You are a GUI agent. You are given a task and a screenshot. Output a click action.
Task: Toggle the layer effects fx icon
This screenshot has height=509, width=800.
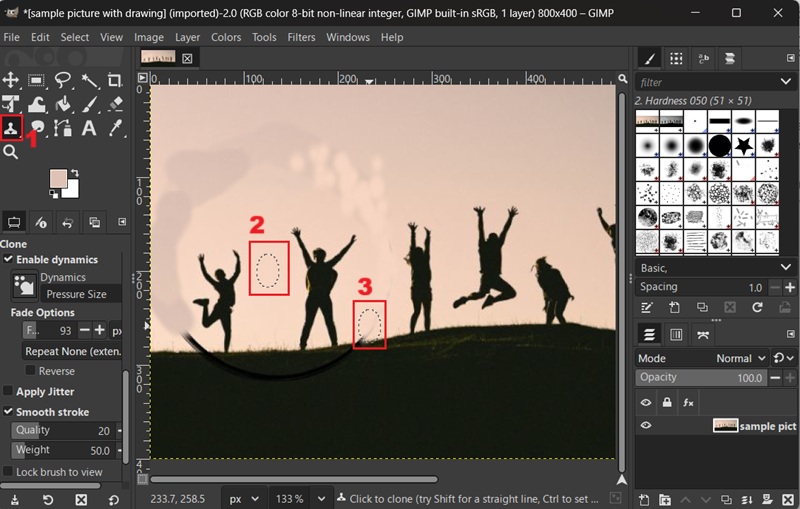(688, 402)
